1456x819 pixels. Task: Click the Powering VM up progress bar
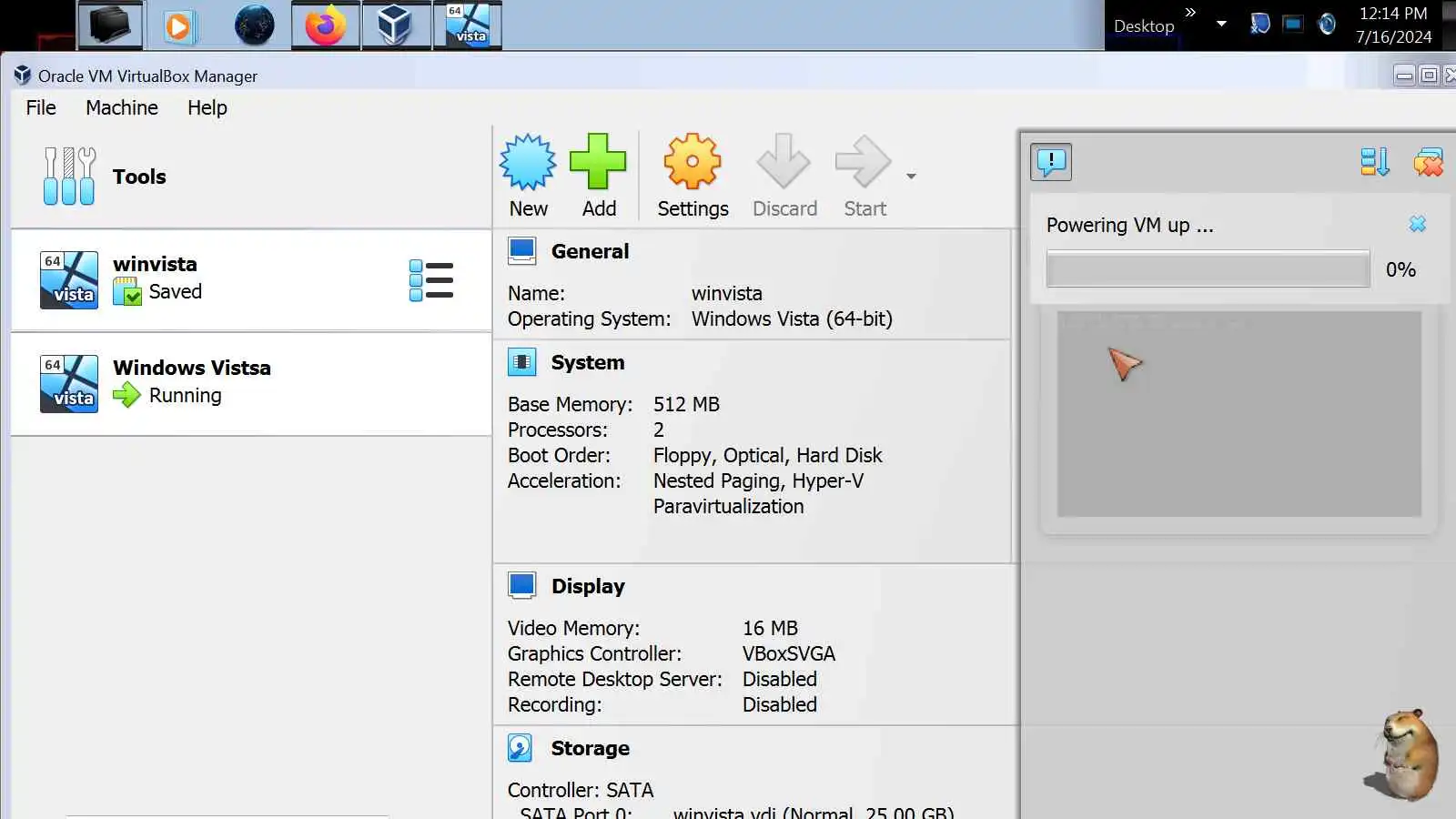[1208, 269]
